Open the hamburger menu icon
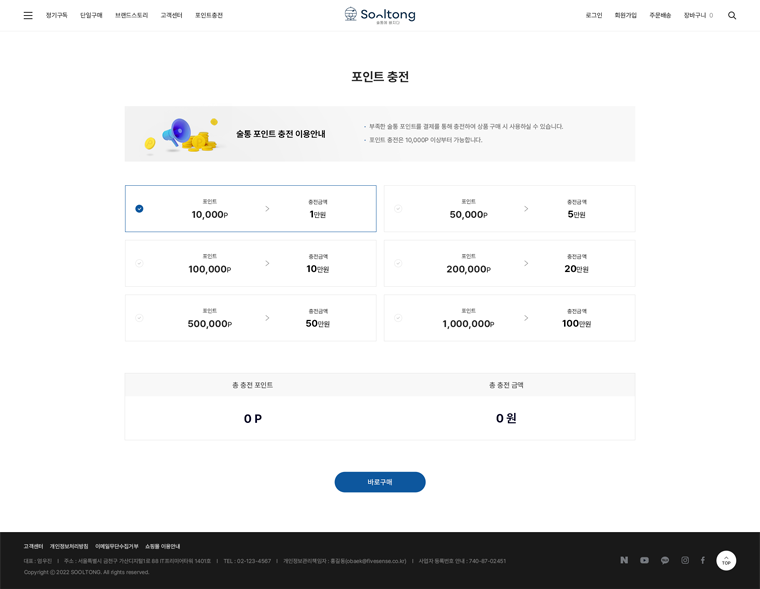 point(28,16)
